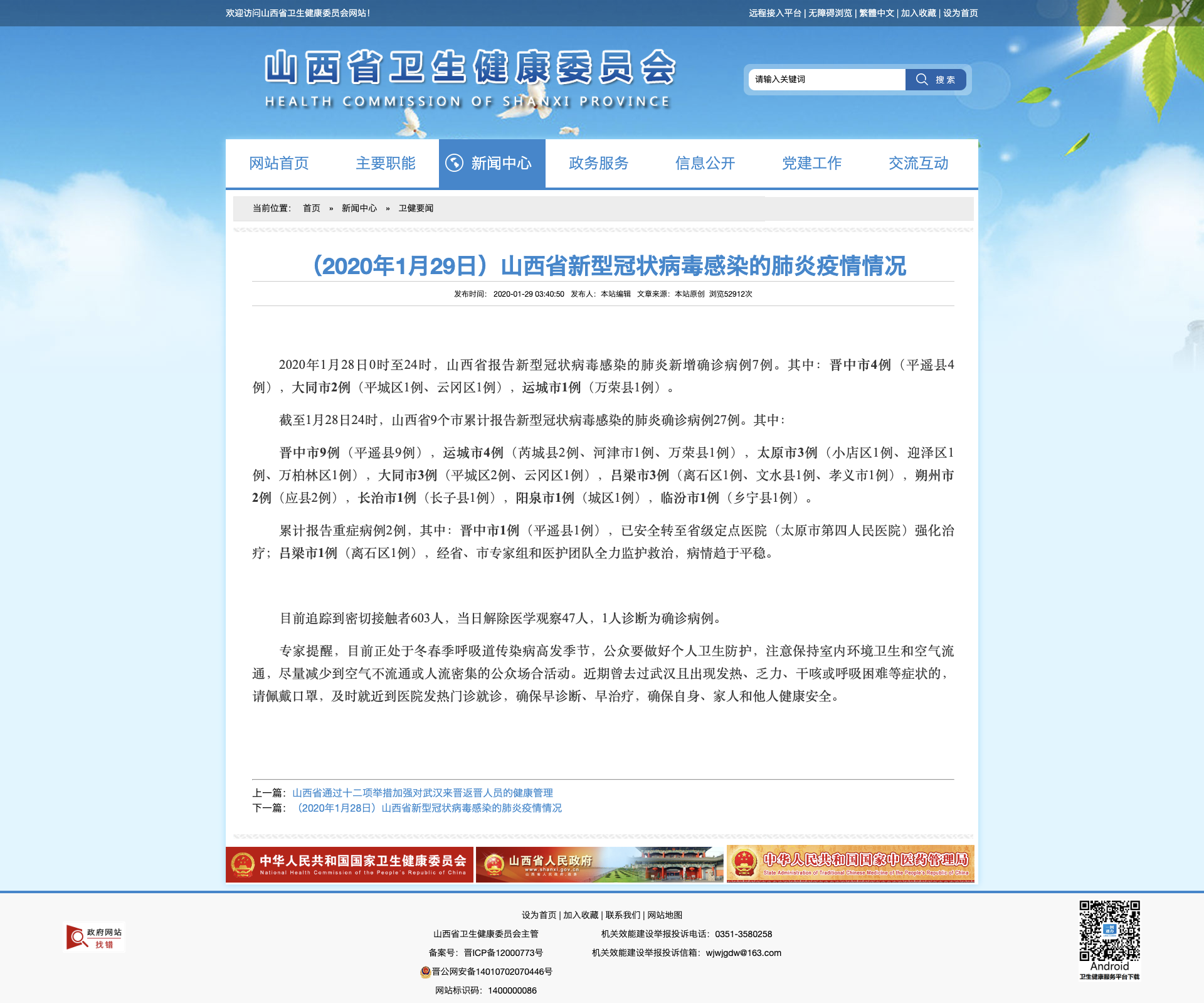The height and width of the screenshot is (1003, 1204).
Task: Open the 国家中医药管理局 banner
Action: coord(850,864)
